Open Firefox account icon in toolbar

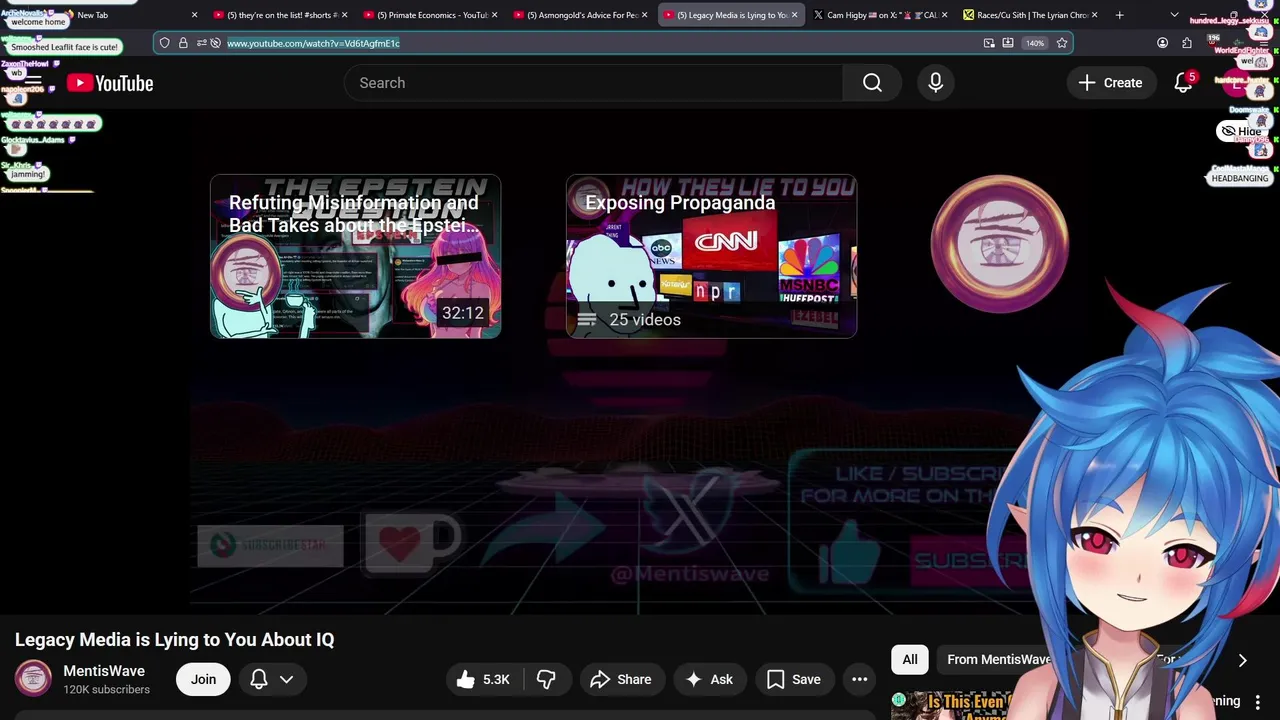(1162, 43)
